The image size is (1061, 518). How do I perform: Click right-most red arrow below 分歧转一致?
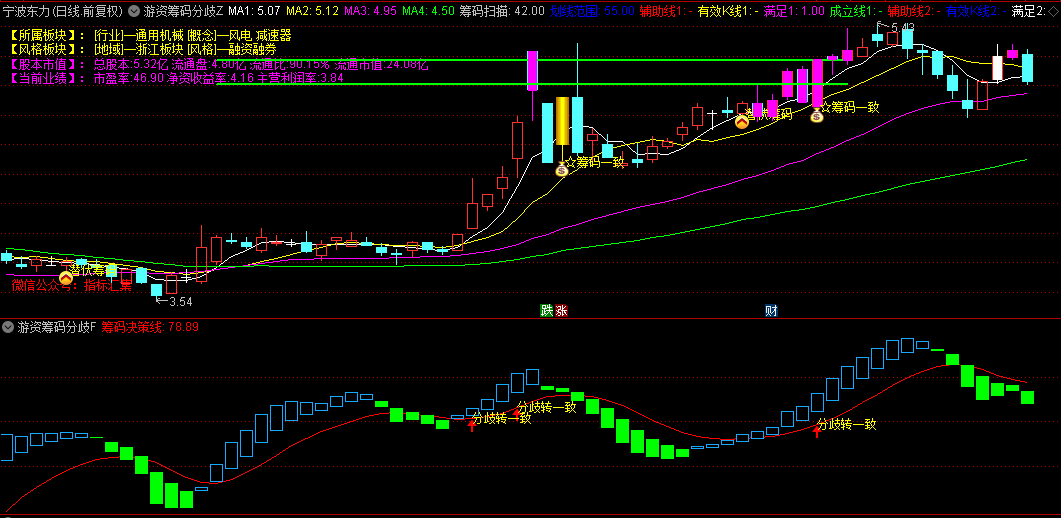pos(817,431)
